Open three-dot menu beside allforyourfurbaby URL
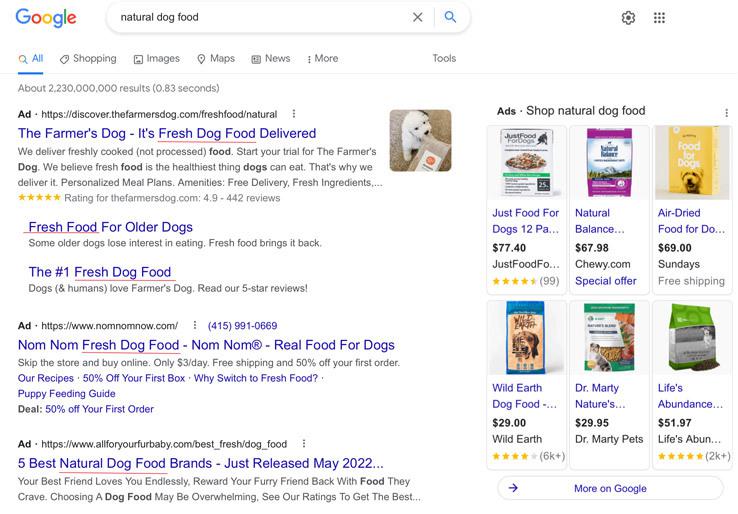Viewport: 738px width, 514px height. 303,444
